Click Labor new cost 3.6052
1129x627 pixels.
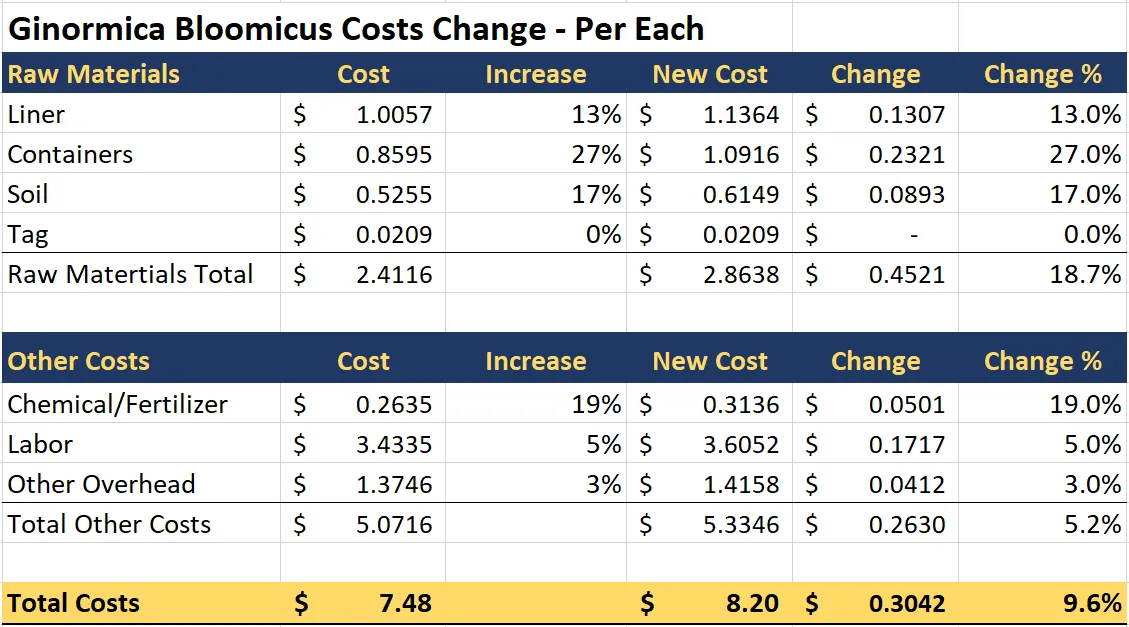[741, 444]
